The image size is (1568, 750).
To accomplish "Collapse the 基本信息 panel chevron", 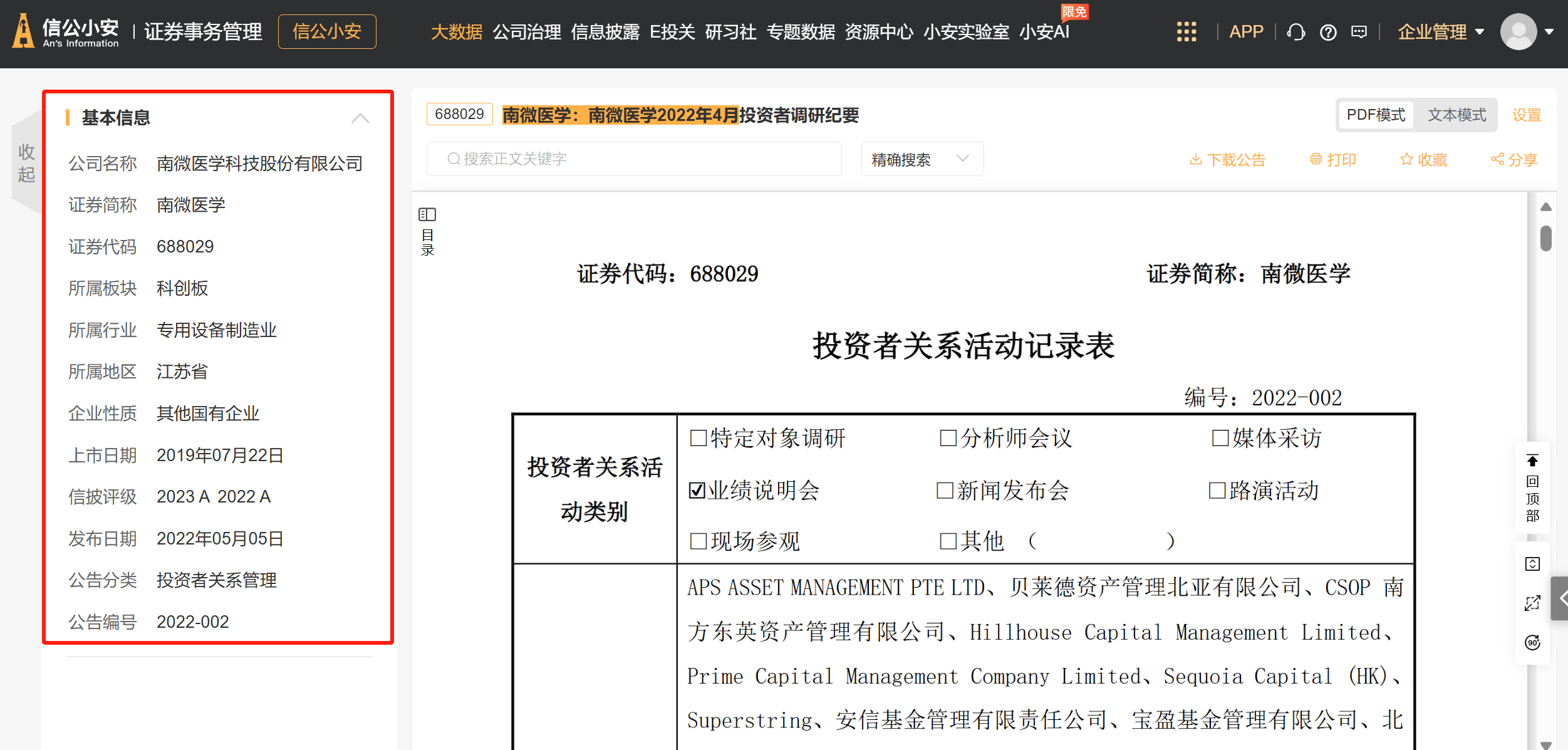I will (360, 118).
